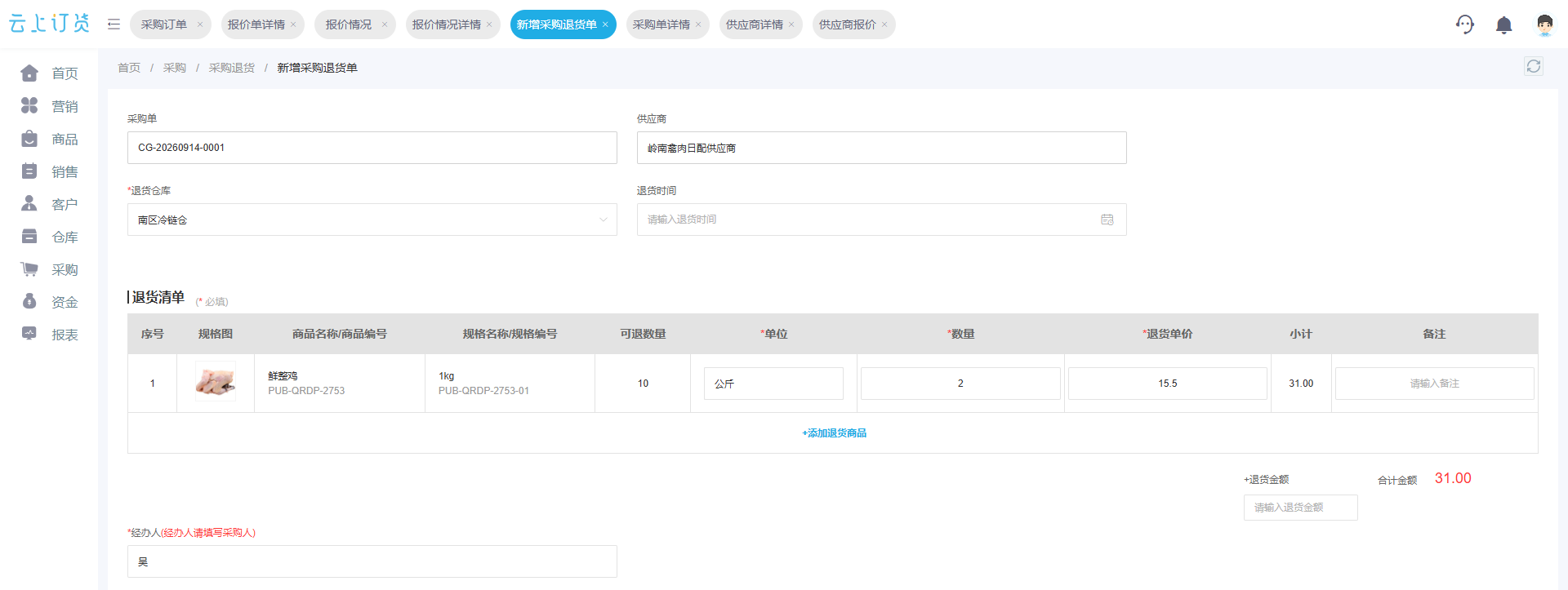
Task: Close the 新增采购退货单 tab
Action: [x=605, y=24]
